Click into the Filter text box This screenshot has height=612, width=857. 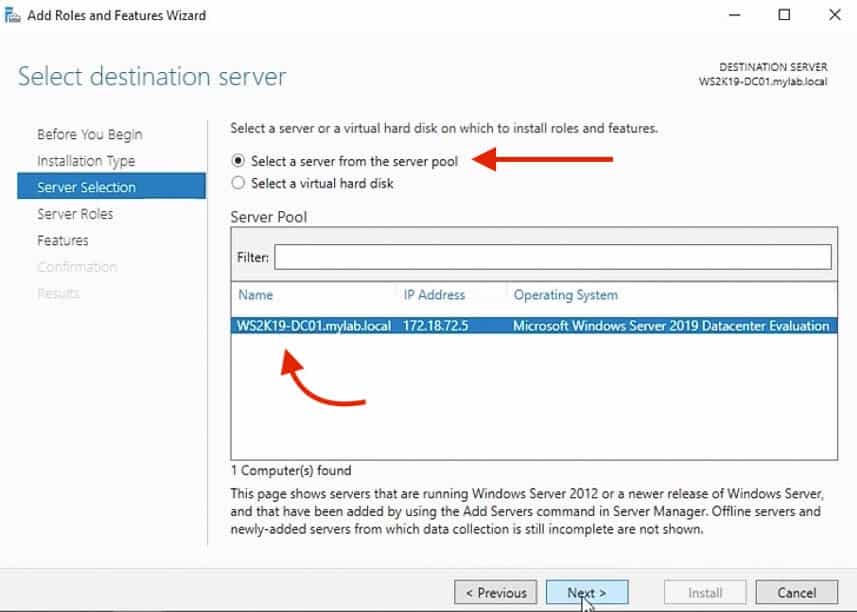553,257
